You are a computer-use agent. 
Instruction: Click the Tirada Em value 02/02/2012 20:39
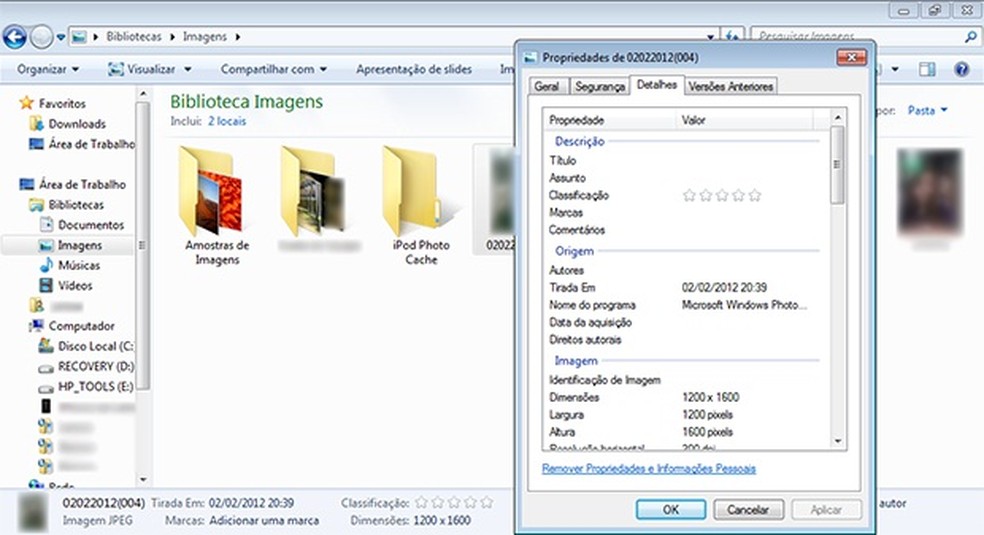(724, 288)
